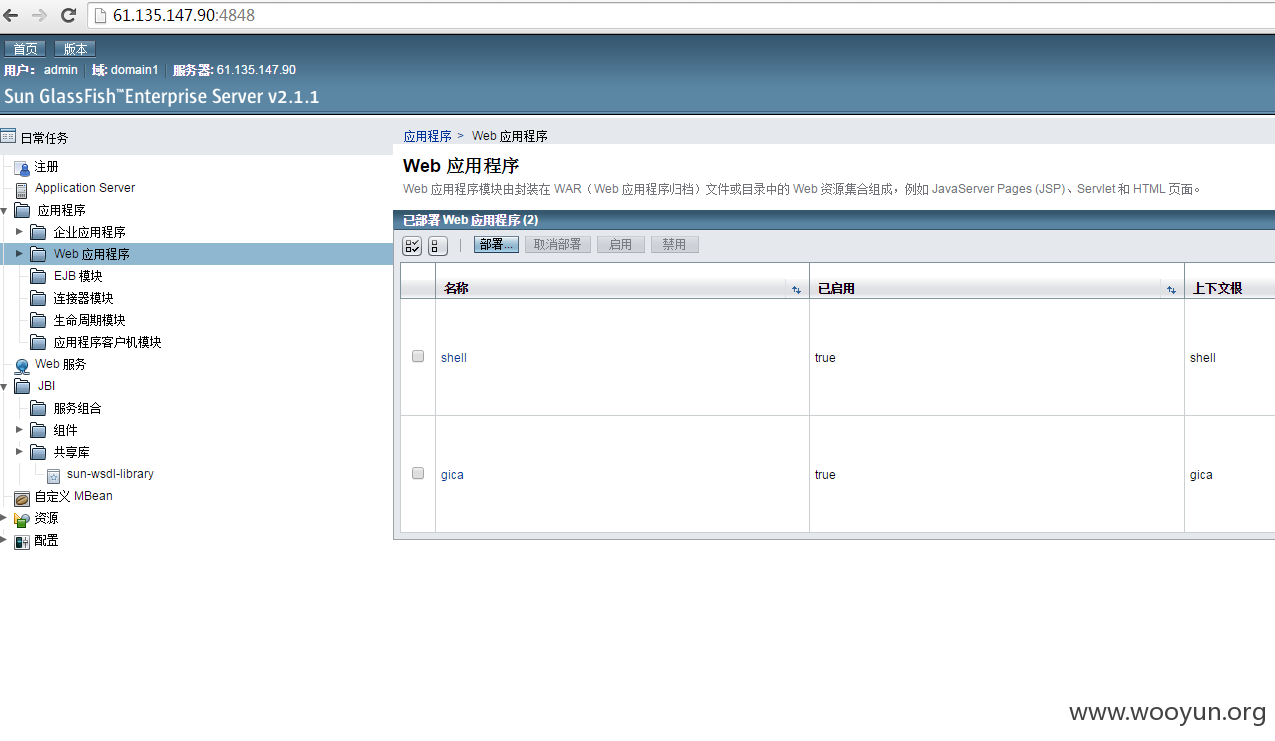Click the 生命周期模块 folder icon
This screenshot has width=1275, height=741.
[x=38, y=320]
